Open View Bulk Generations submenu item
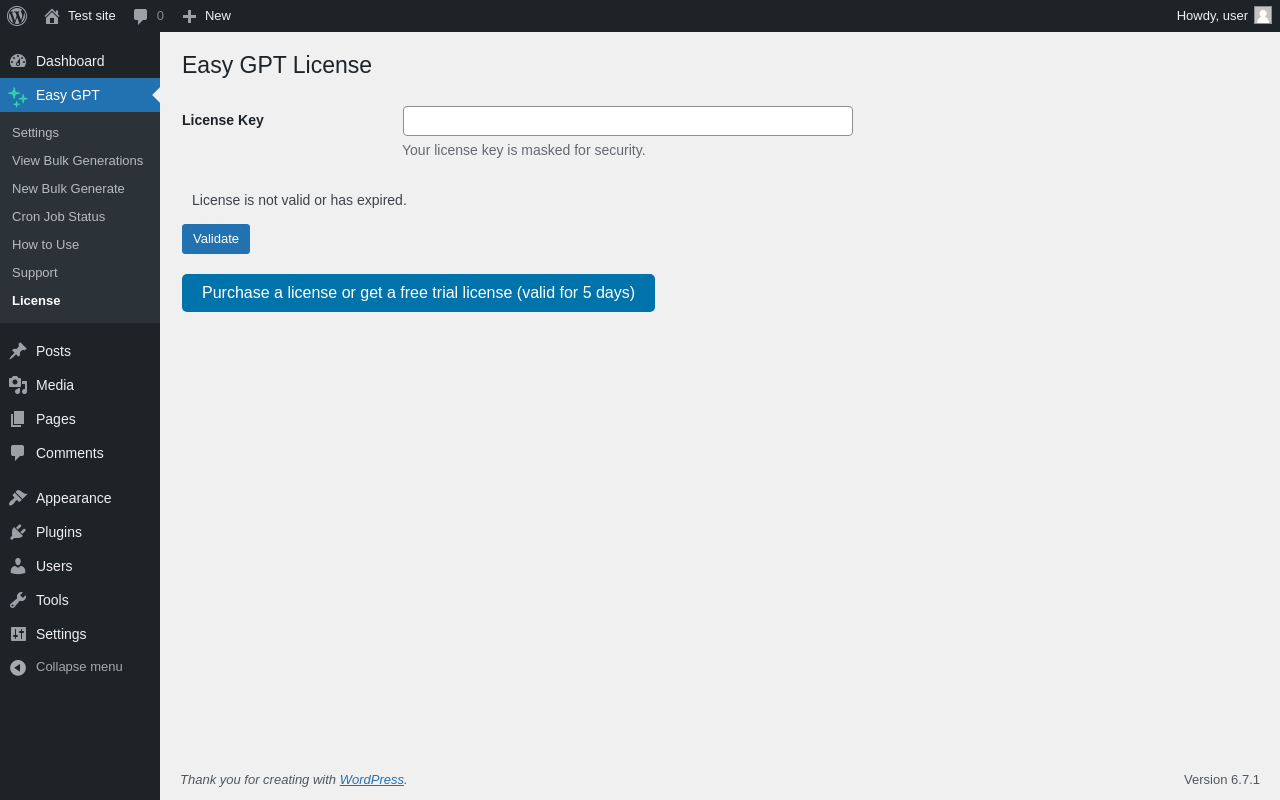Viewport: 1280px width, 800px height. [x=77, y=161]
